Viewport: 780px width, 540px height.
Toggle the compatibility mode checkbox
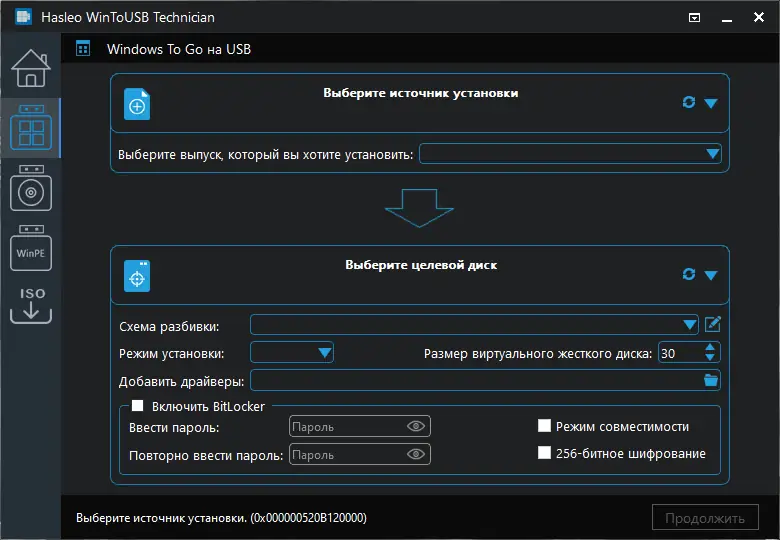pyautogui.click(x=545, y=426)
